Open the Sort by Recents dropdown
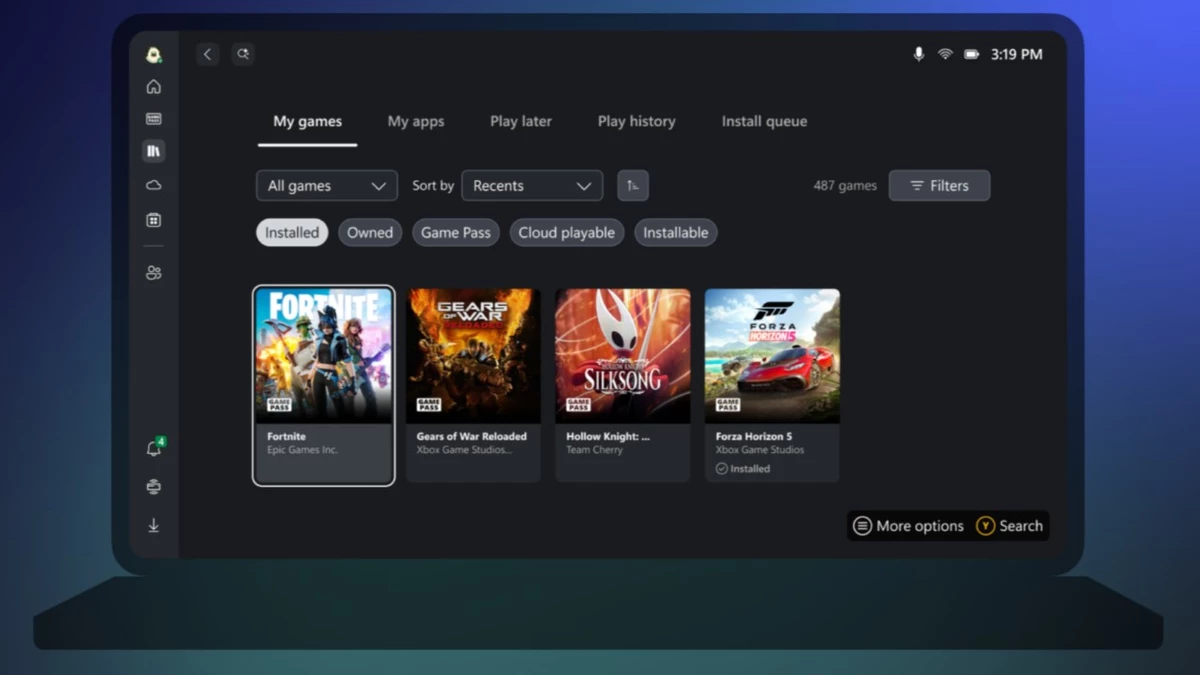The image size is (1200, 675). pos(531,185)
